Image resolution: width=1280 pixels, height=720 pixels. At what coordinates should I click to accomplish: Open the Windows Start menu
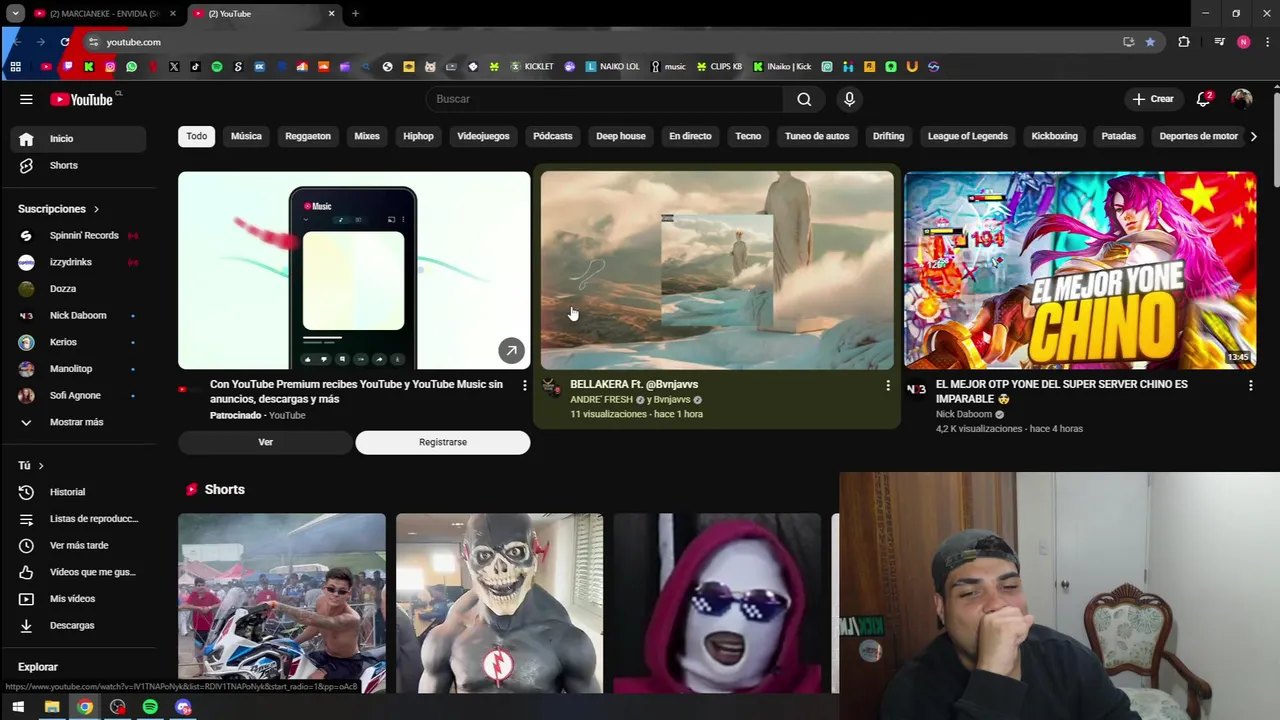(18, 707)
